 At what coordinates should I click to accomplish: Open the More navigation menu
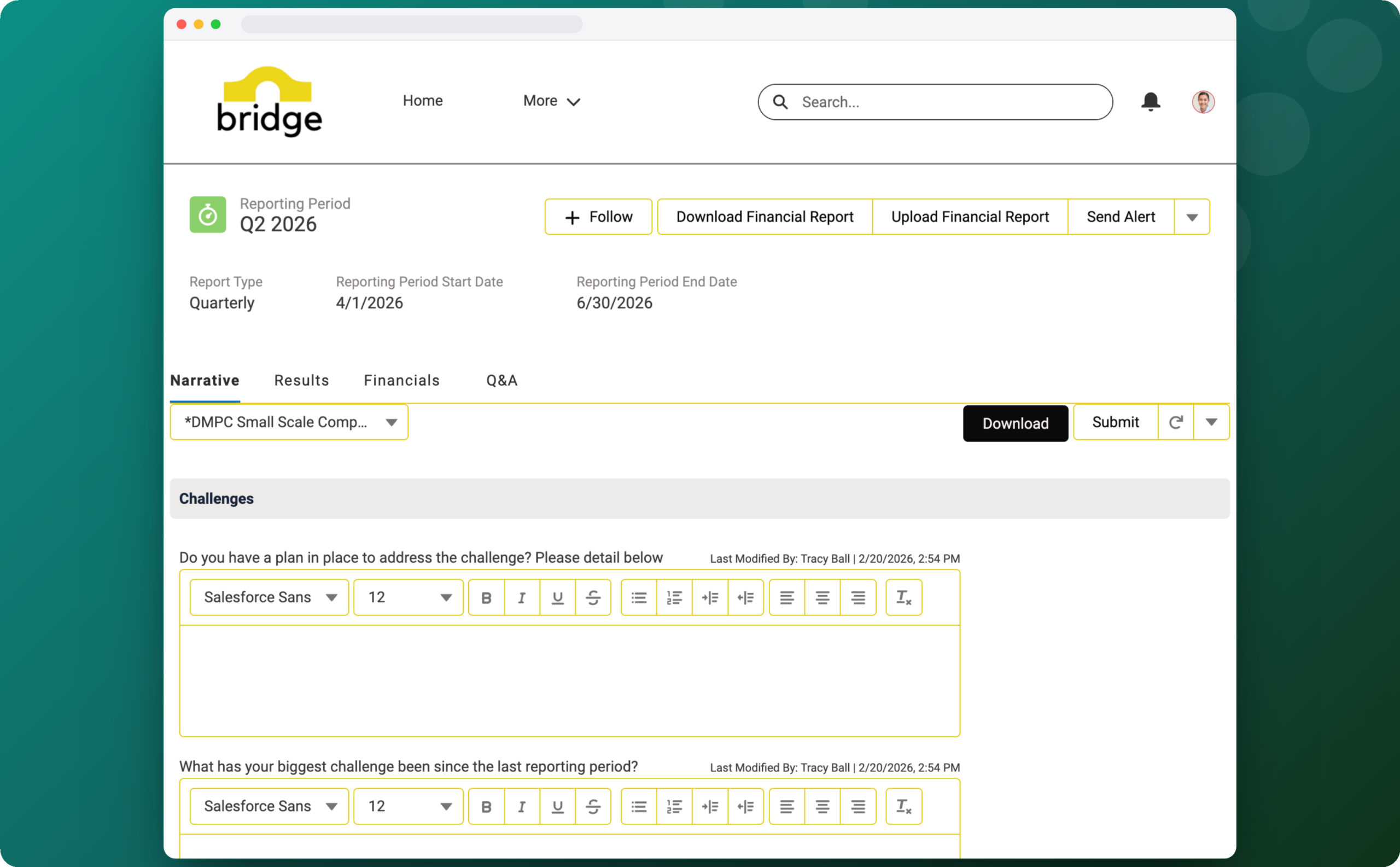(551, 101)
